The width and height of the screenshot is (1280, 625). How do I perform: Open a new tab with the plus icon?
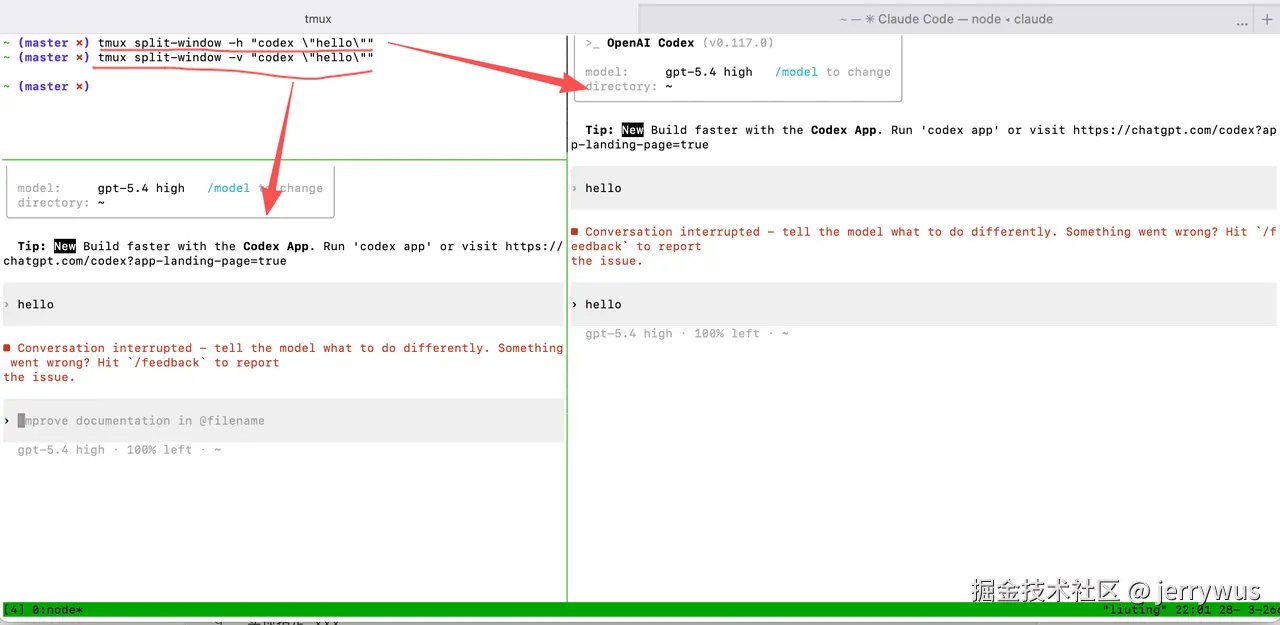(1267, 19)
